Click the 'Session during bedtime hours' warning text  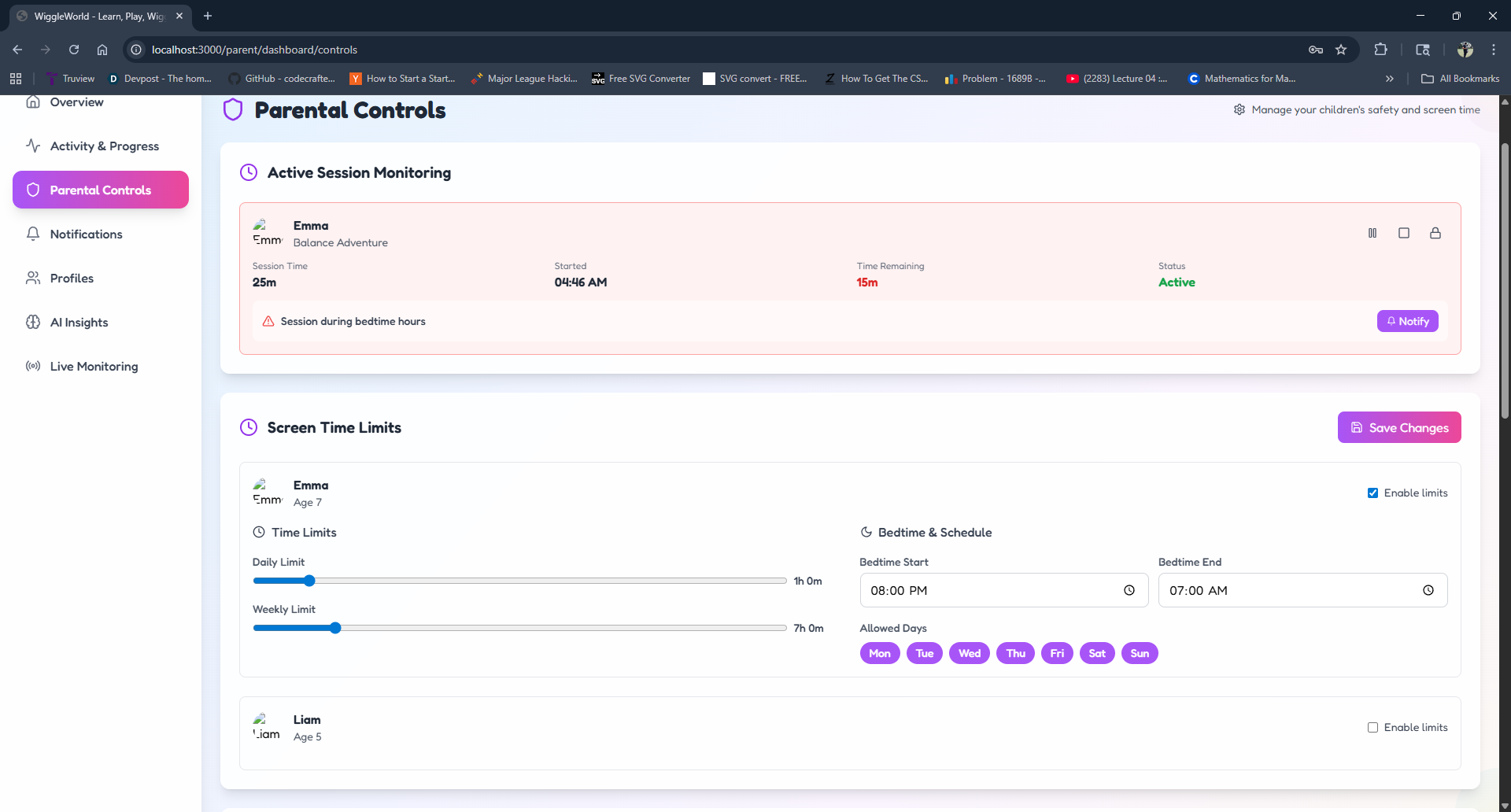[353, 321]
